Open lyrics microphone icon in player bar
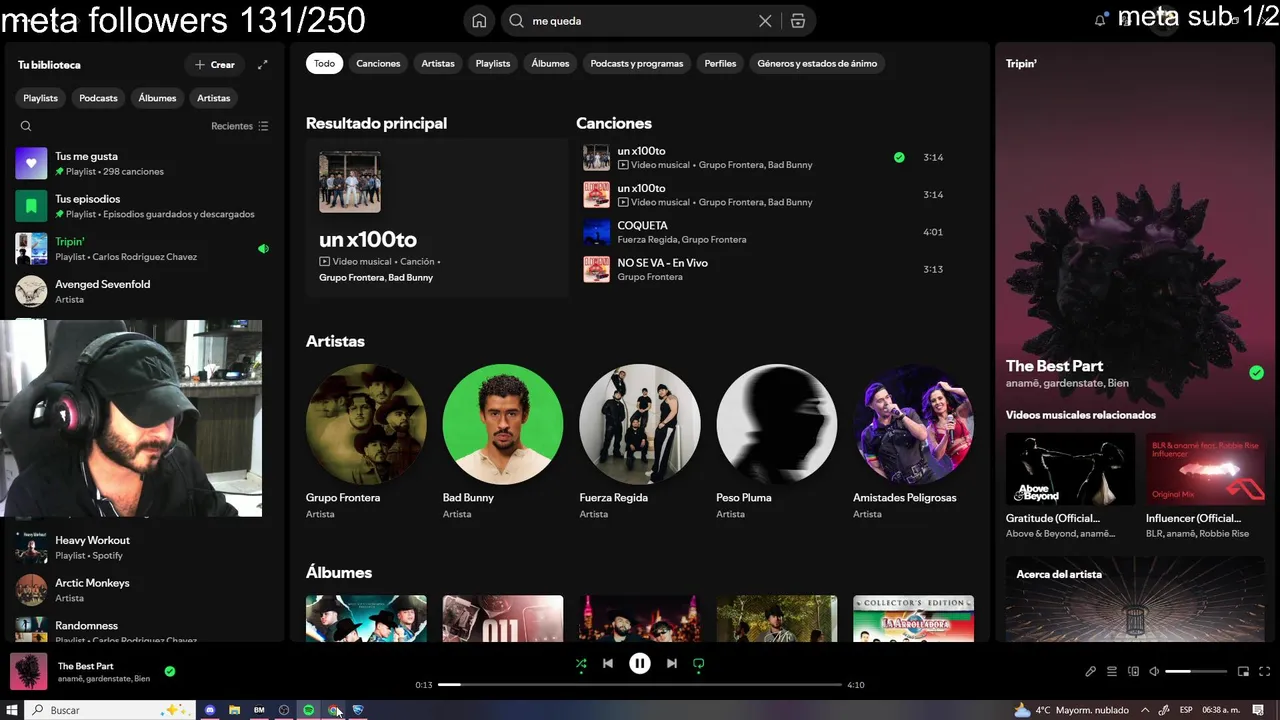1280x720 pixels. [1091, 671]
